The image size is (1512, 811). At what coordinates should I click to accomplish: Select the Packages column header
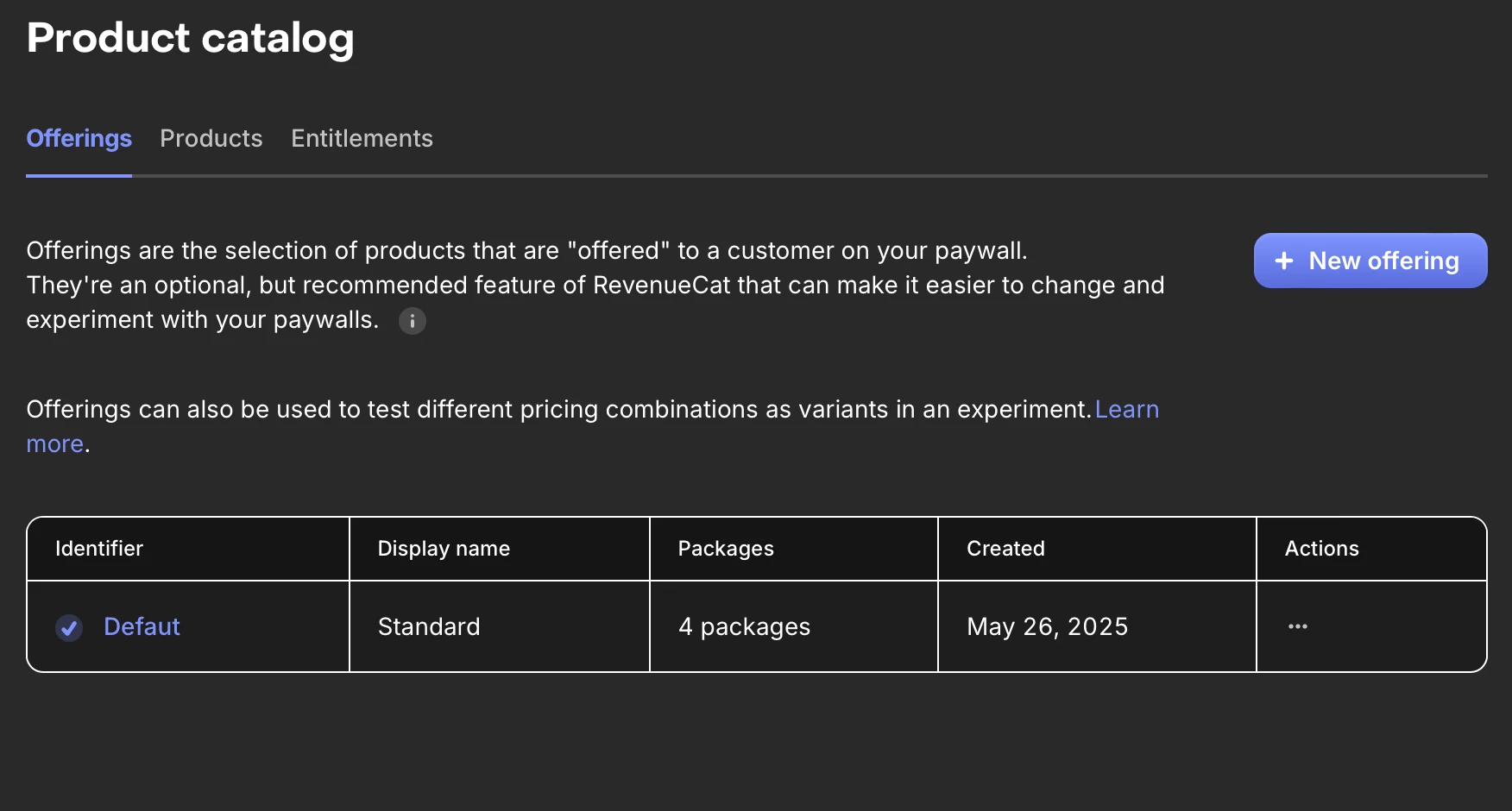tap(726, 549)
